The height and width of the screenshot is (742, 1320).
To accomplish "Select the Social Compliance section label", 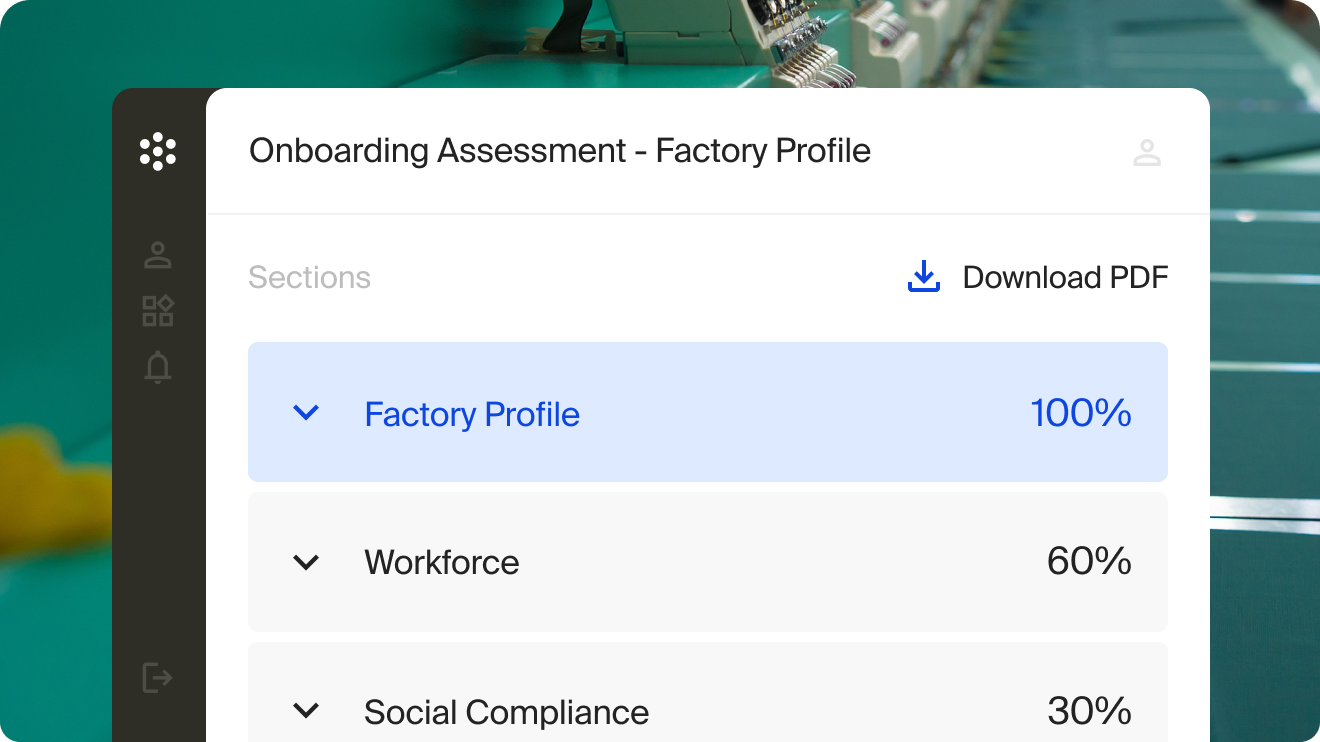I will tap(506, 712).
